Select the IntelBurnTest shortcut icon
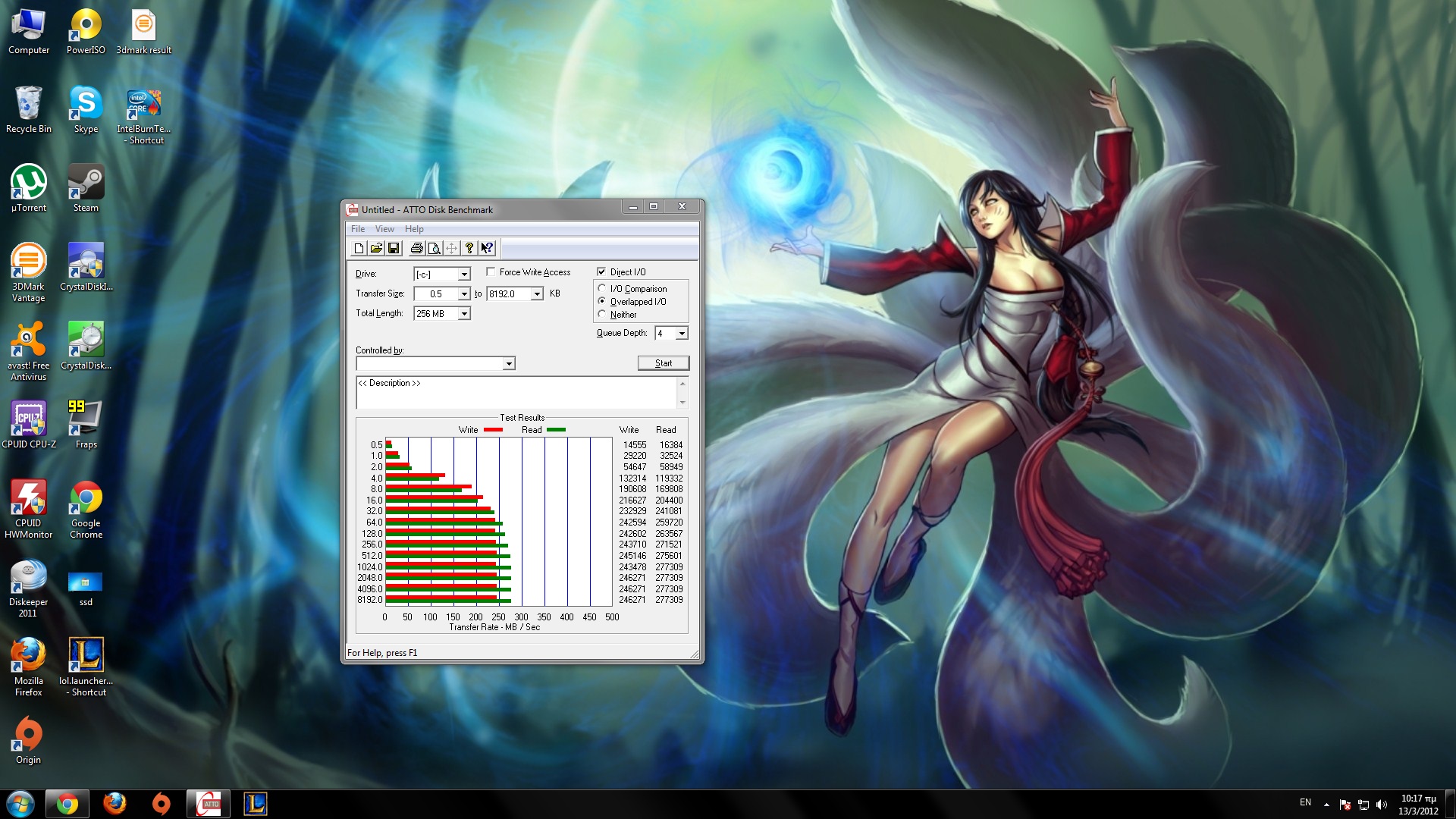This screenshot has width=1456, height=819. pyautogui.click(x=143, y=116)
